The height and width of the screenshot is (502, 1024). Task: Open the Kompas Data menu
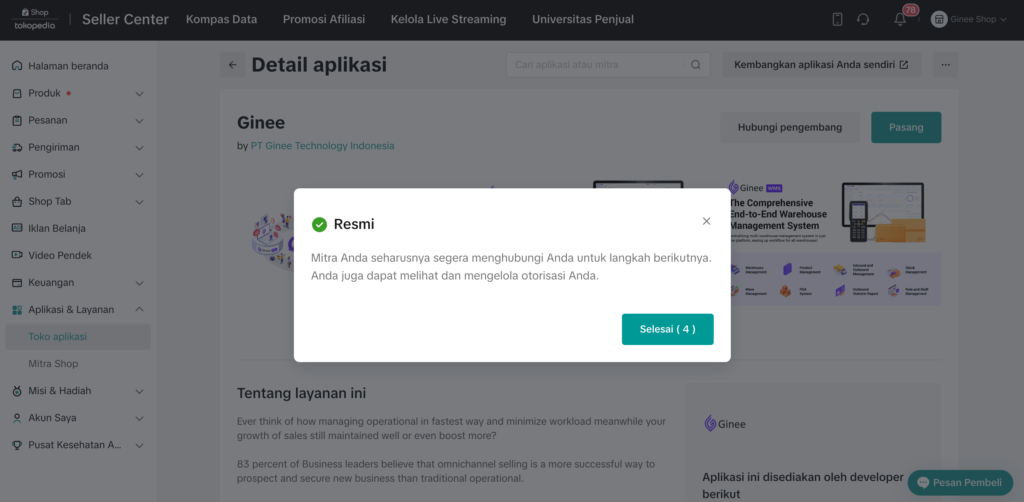click(x=221, y=20)
